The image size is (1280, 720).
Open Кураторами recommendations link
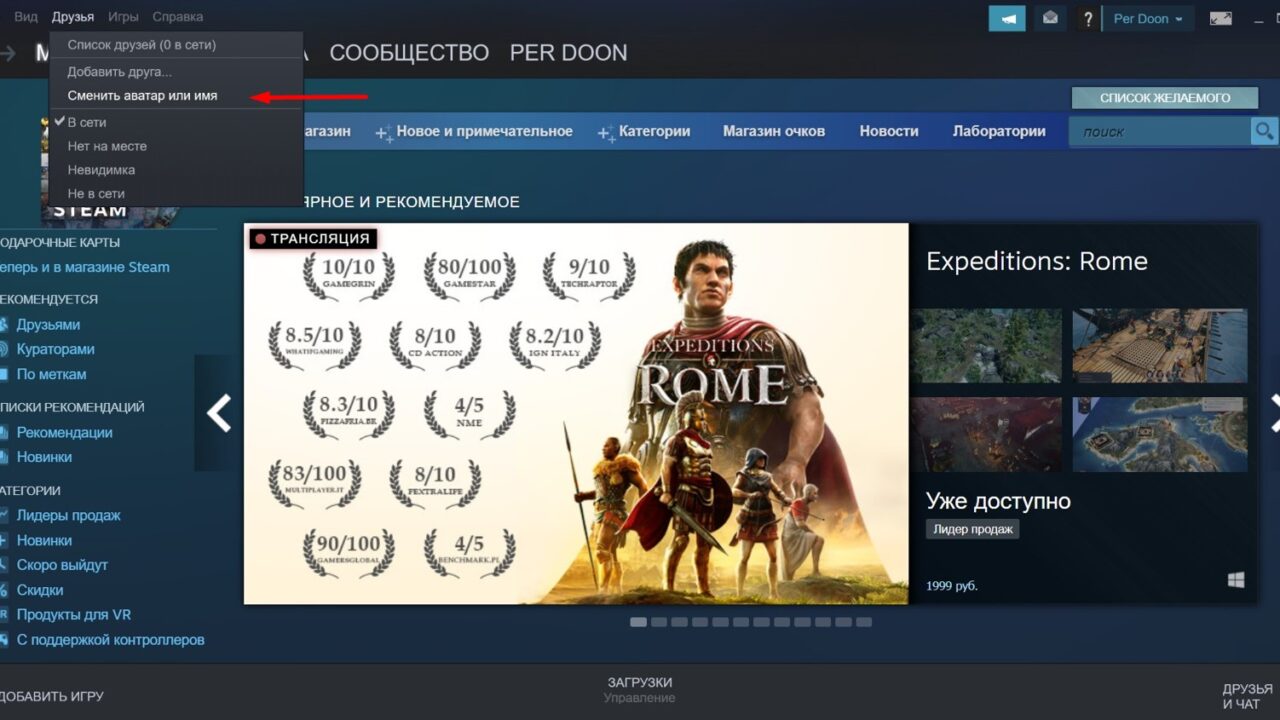pyautogui.click(x=55, y=349)
